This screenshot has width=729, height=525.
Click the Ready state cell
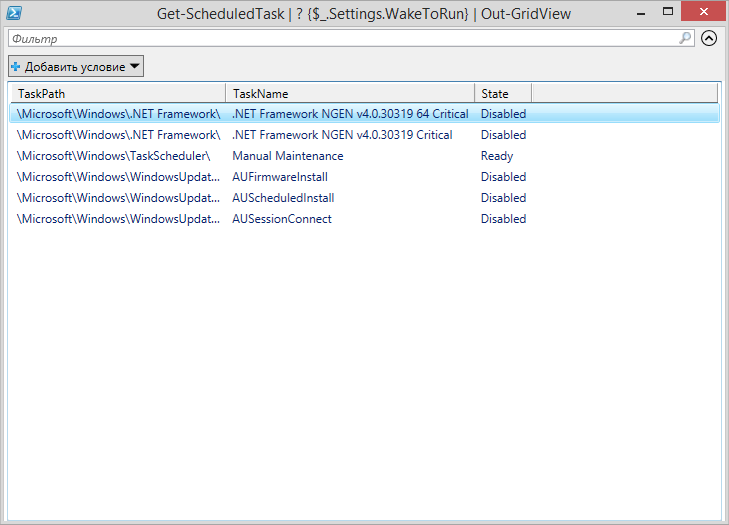coord(497,156)
